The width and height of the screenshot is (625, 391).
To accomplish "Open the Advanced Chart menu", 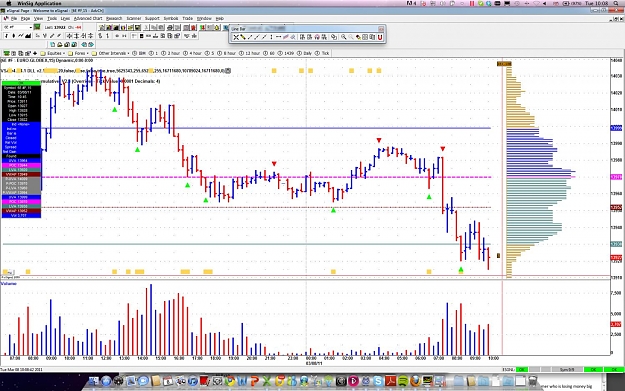I will coord(88,19).
